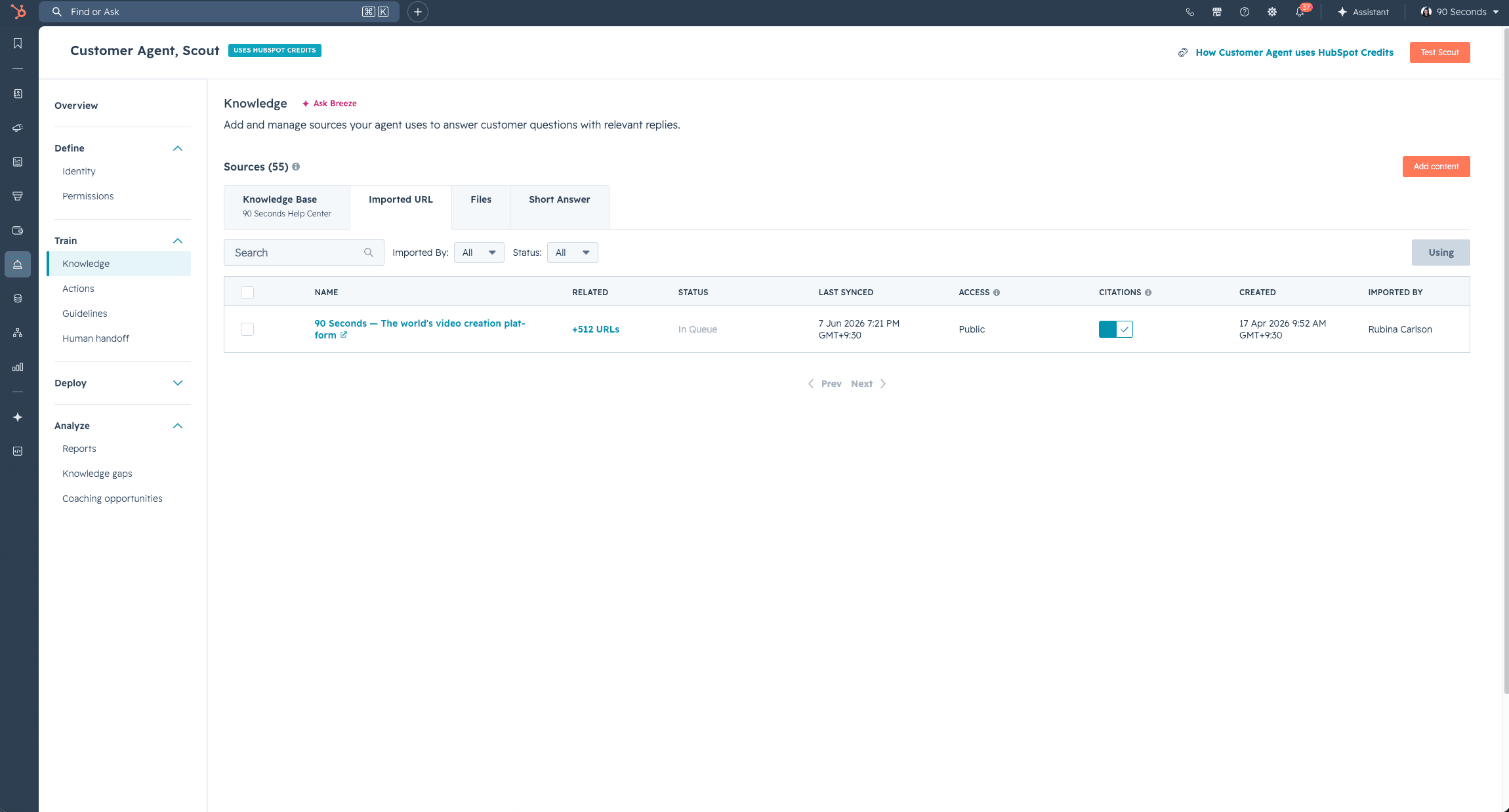This screenshot has height=812, width=1509.
Task: Open the Status filter dropdown
Action: click(x=573, y=253)
